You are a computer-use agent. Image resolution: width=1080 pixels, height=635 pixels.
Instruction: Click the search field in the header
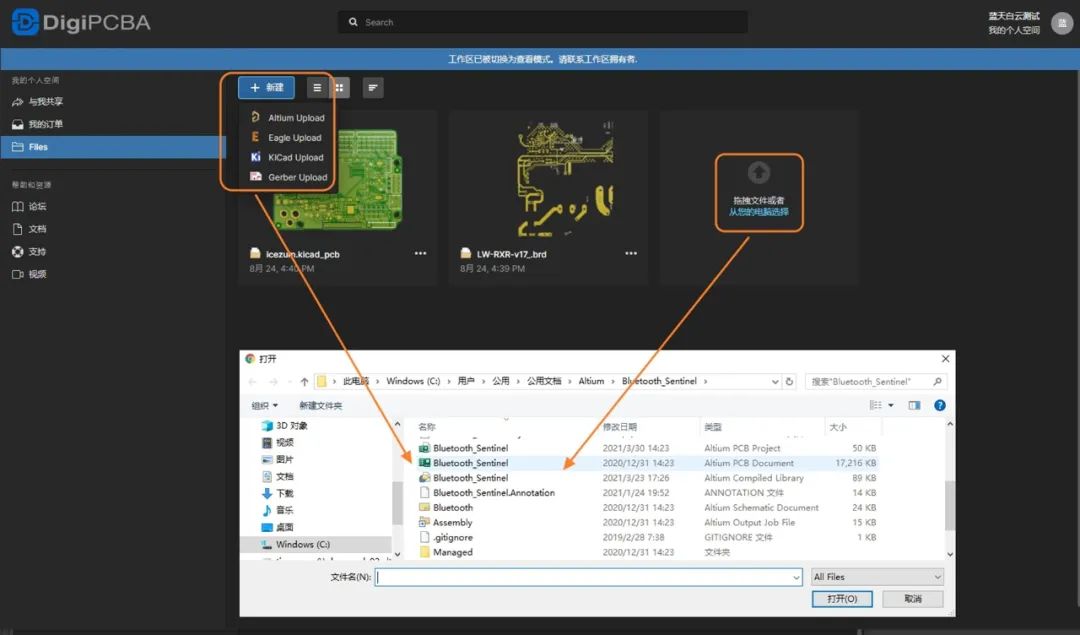tap(543, 22)
